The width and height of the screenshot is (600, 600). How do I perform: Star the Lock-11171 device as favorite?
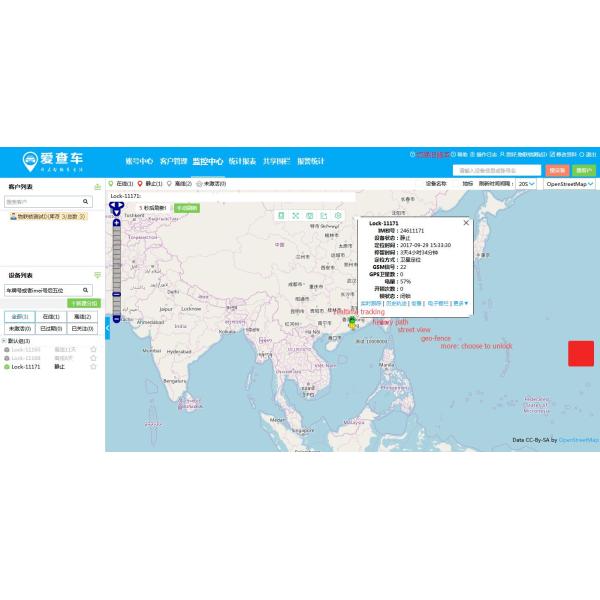tap(93, 367)
